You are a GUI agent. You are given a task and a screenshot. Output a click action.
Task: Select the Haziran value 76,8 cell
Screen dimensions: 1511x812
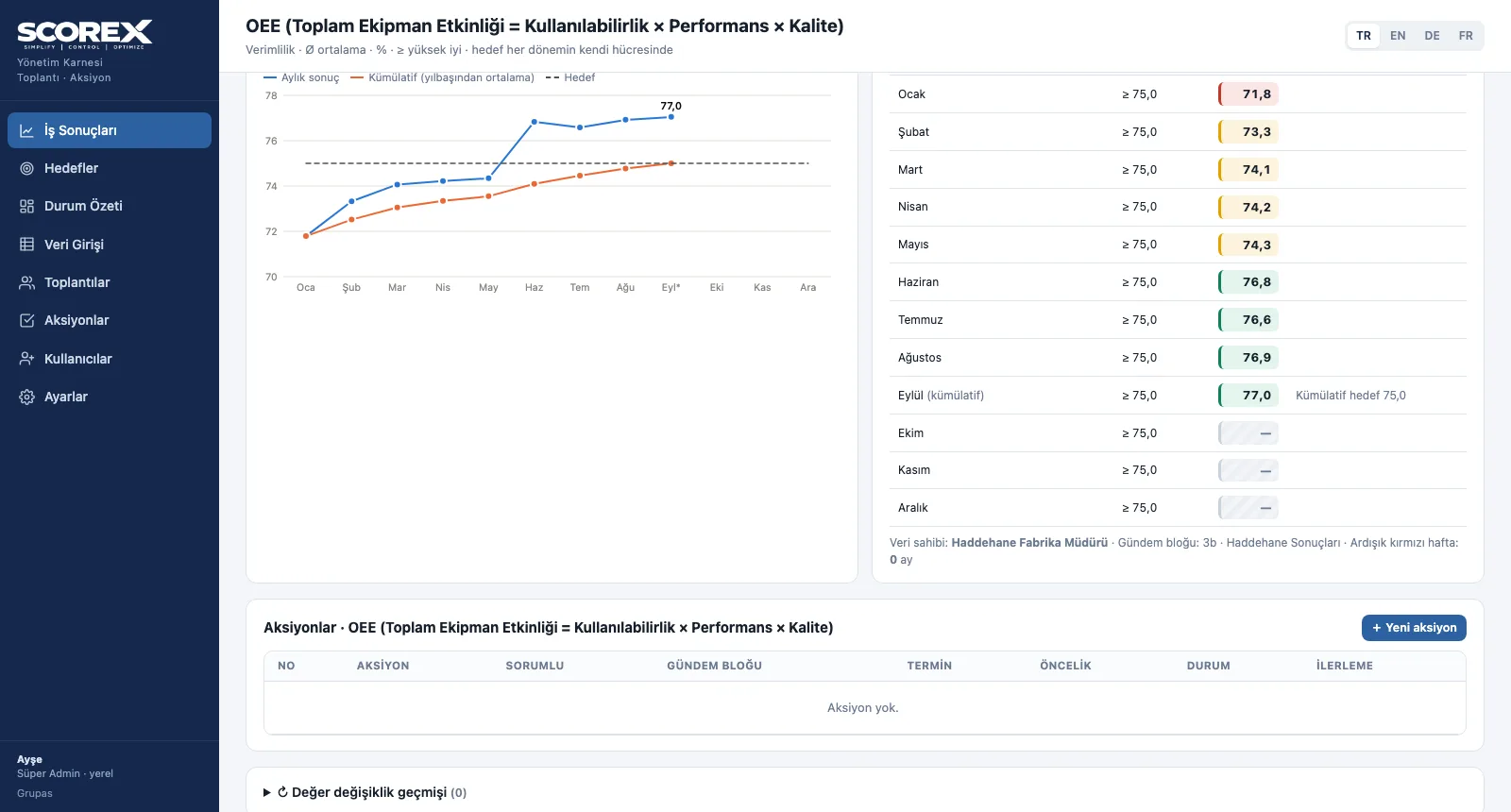pos(1248,282)
